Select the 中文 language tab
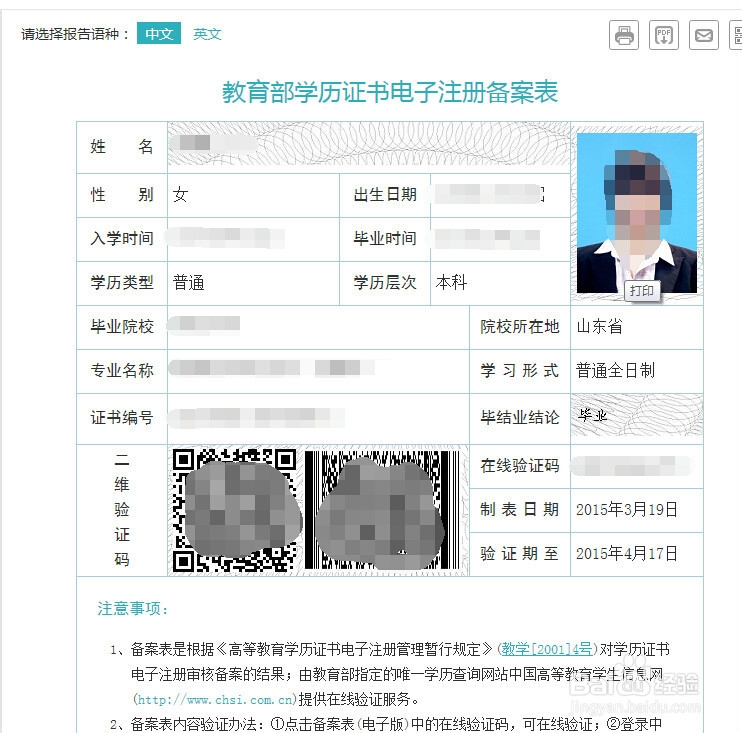Image resolution: width=742 pixels, height=733 pixels. tap(159, 34)
